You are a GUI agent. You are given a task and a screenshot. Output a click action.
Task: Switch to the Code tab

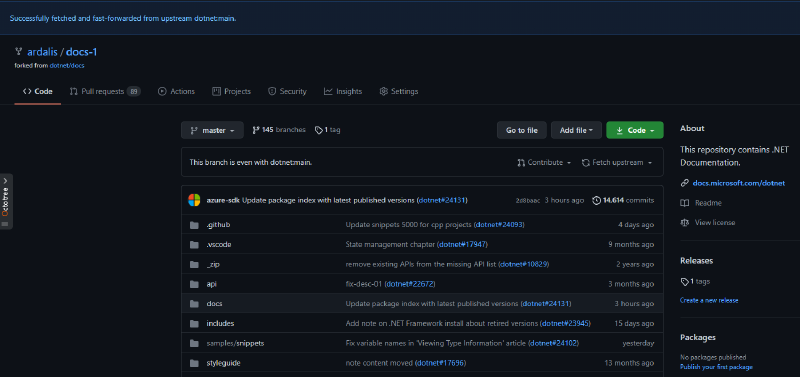(38, 91)
